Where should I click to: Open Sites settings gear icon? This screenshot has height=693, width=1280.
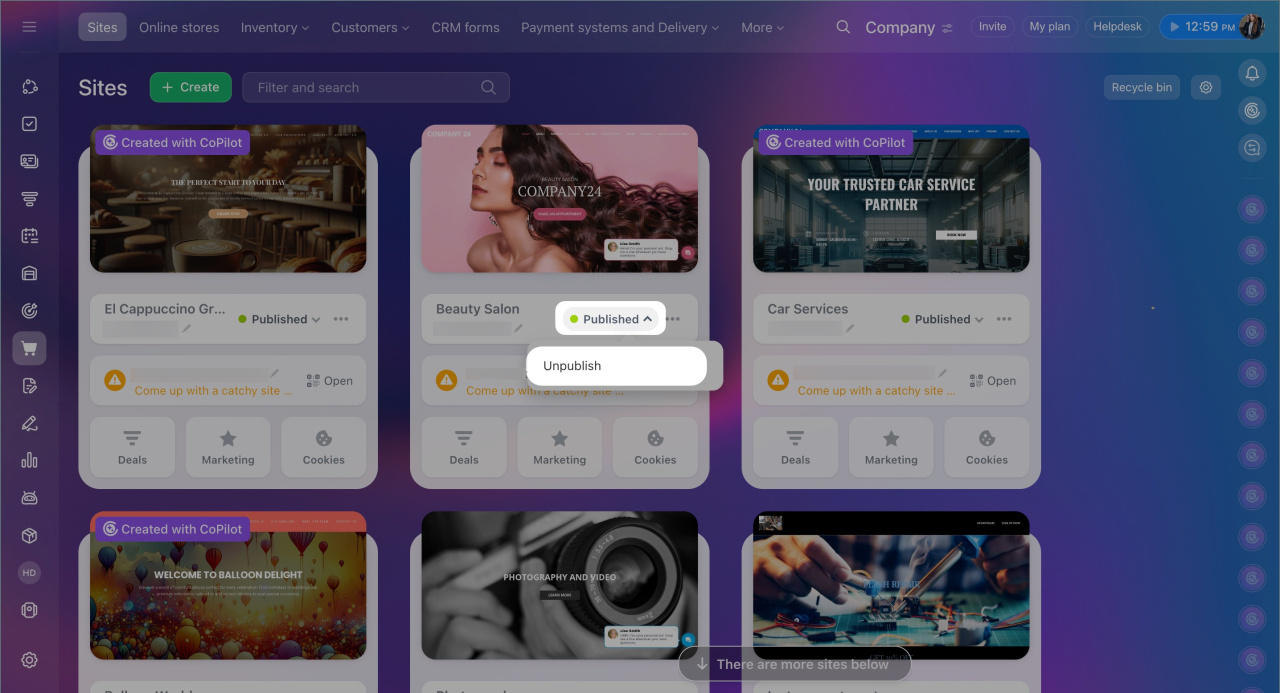[x=1206, y=87]
